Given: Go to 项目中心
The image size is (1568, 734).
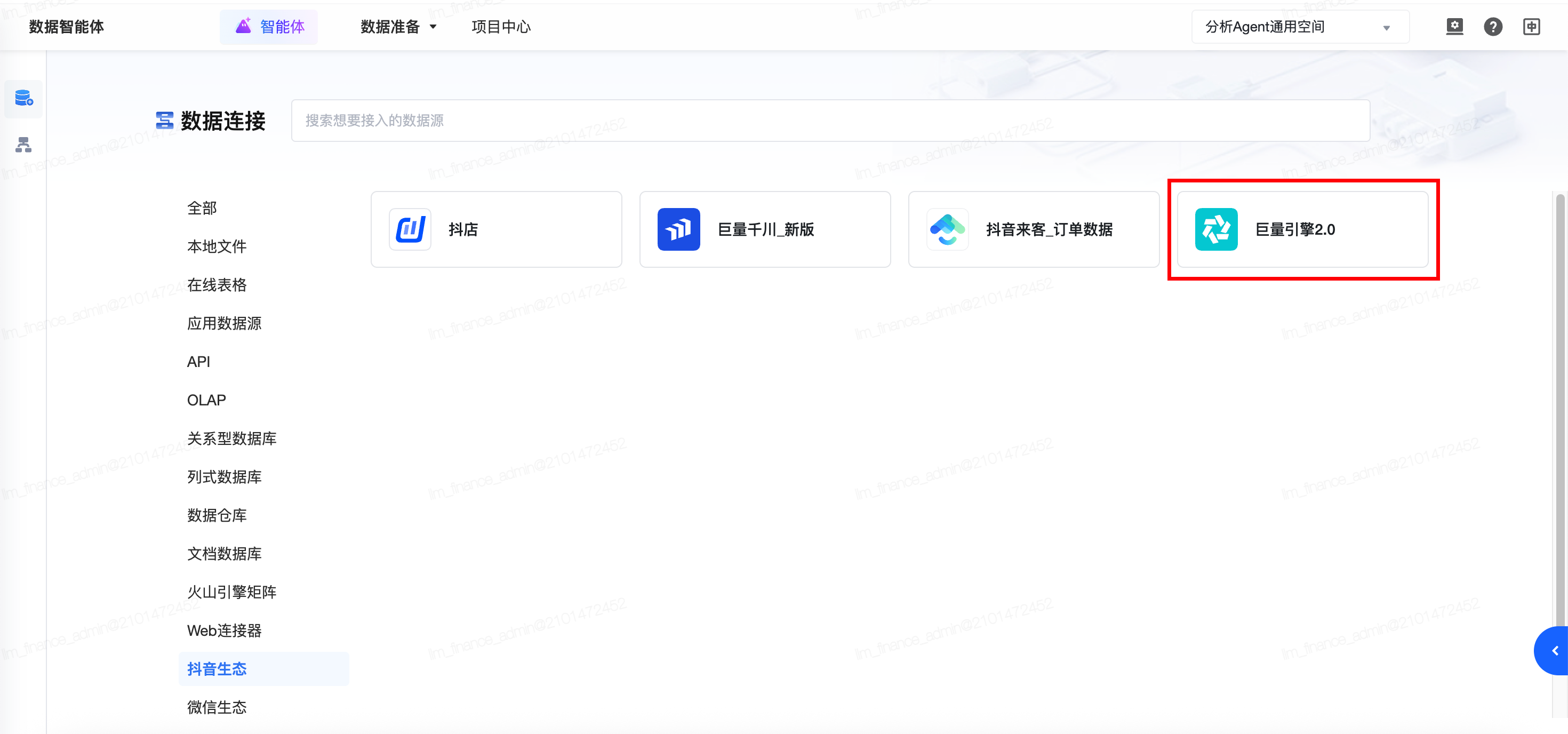Looking at the screenshot, I should click(501, 27).
